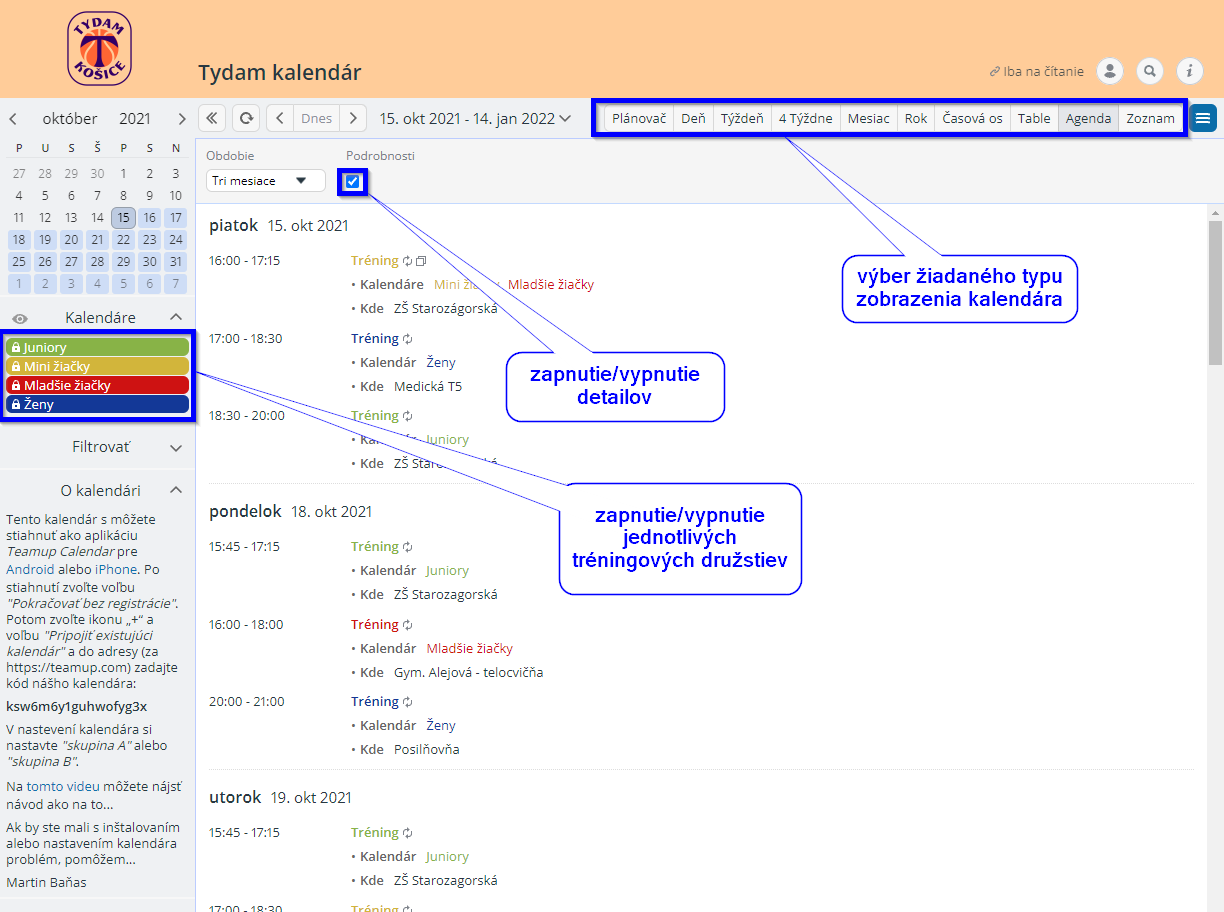Switch to the Mesiac view tab
This screenshot has height=912, width=1224.
(868, 118)
